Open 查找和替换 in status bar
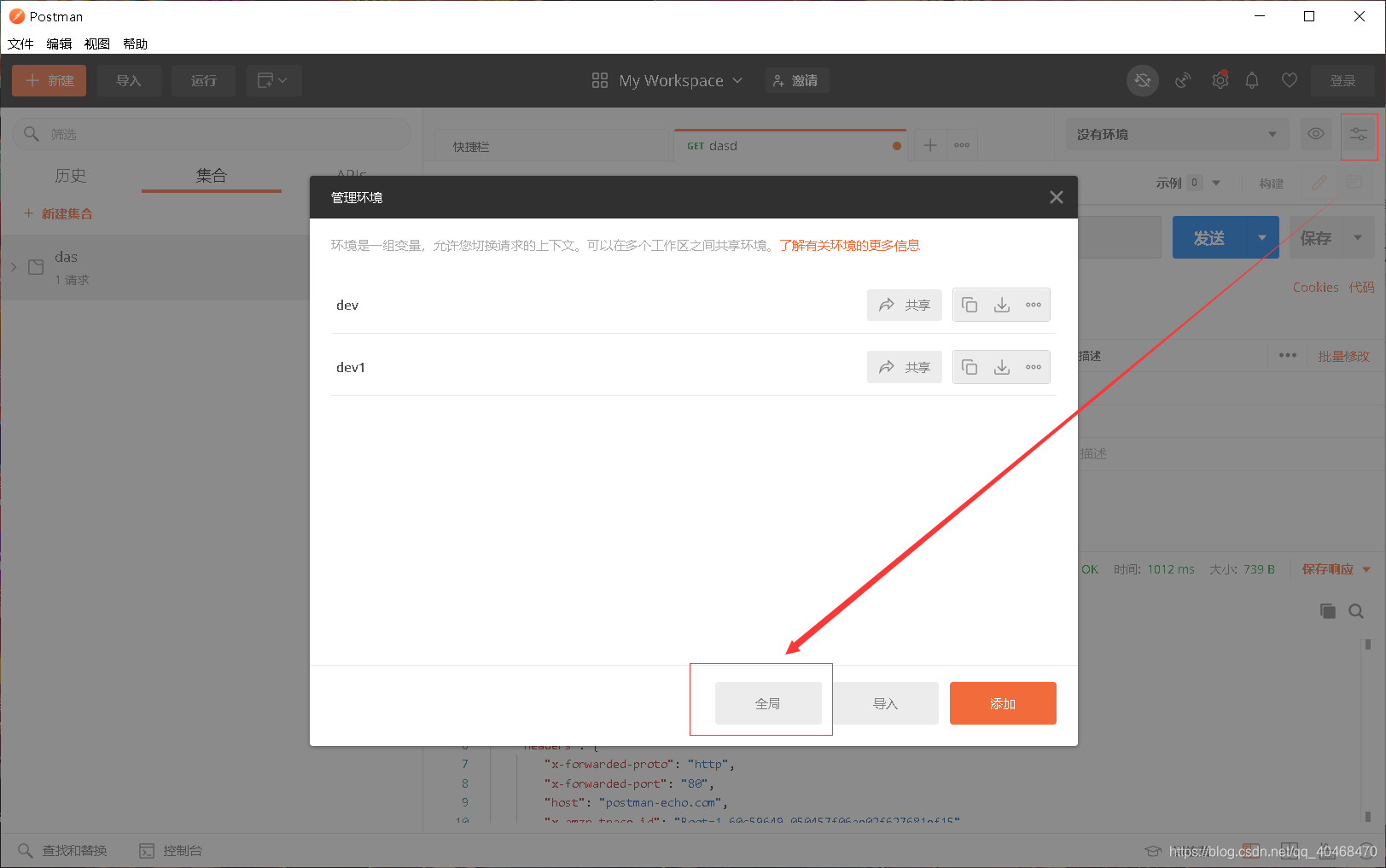 pyautogui.click(x=63, y=850)
